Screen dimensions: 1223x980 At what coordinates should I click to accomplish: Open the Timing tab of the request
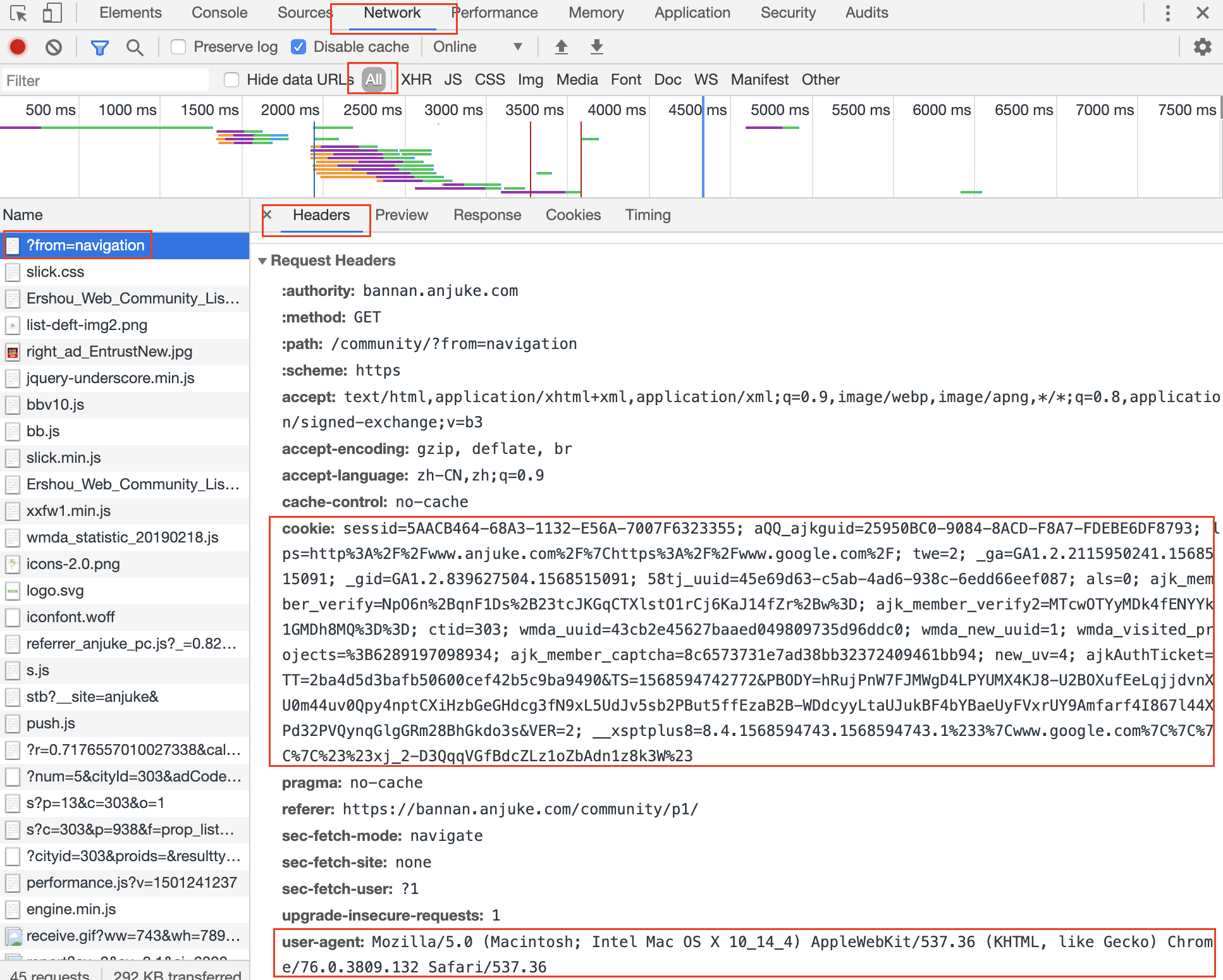coord(648,215)
